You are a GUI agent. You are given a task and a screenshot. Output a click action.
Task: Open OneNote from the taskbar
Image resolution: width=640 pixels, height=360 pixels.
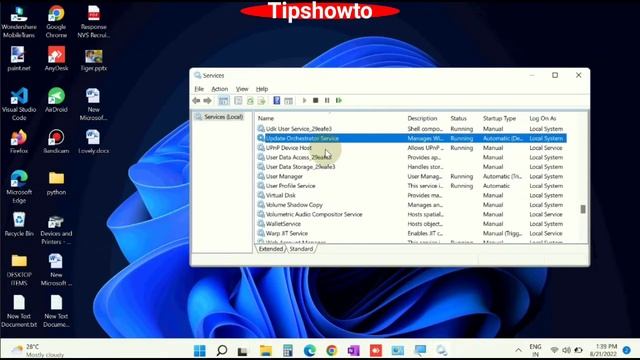click(x=353, y=350)
